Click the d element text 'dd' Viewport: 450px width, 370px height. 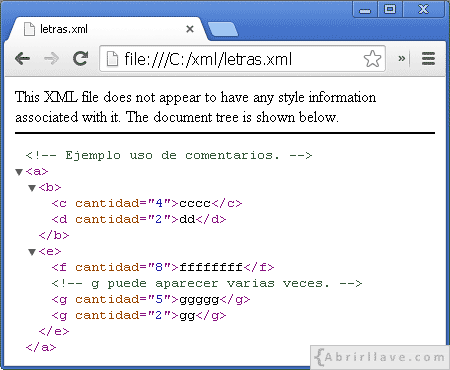point(187,219)
